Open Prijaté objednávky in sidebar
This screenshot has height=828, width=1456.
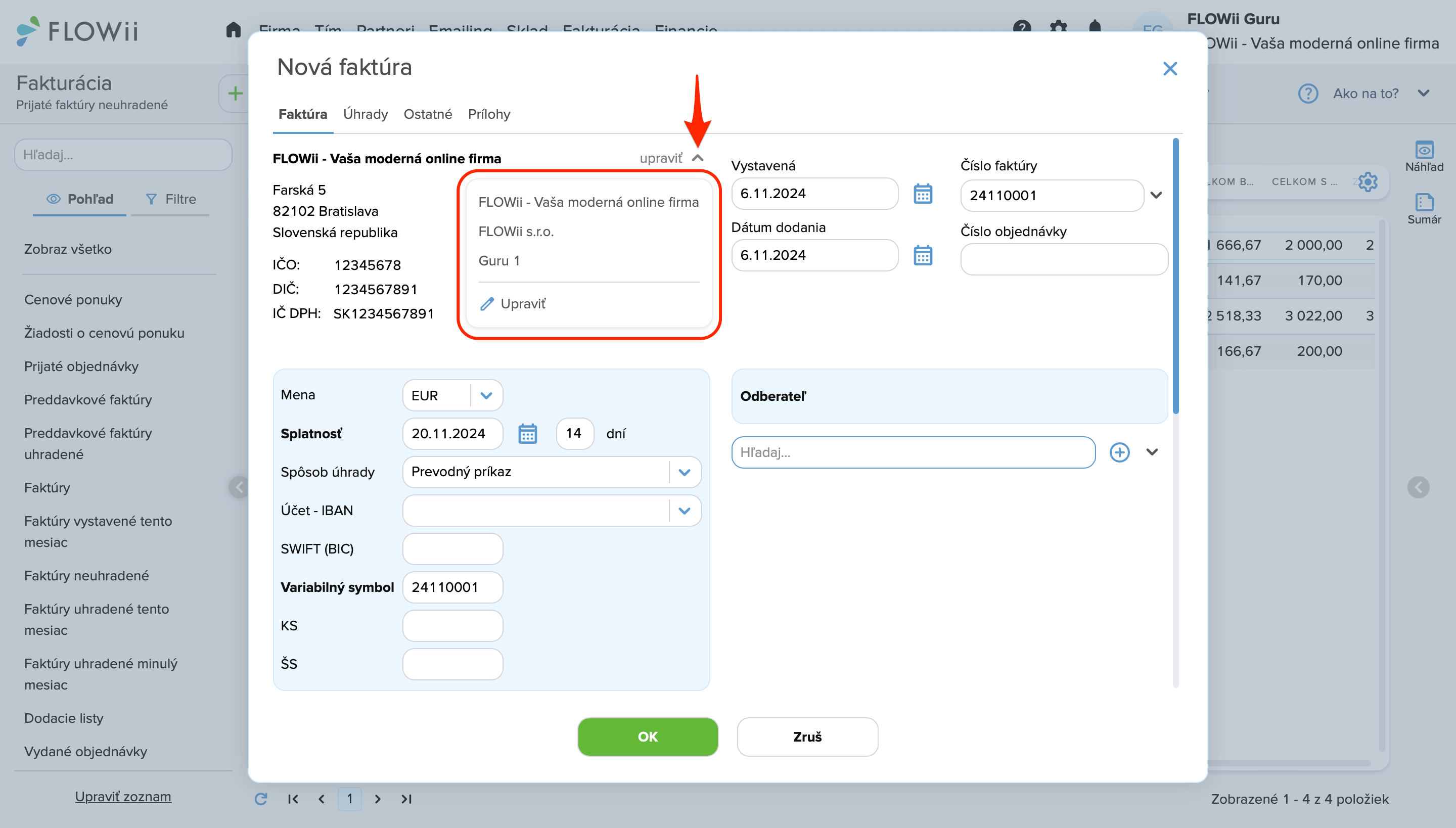[81, 366]
